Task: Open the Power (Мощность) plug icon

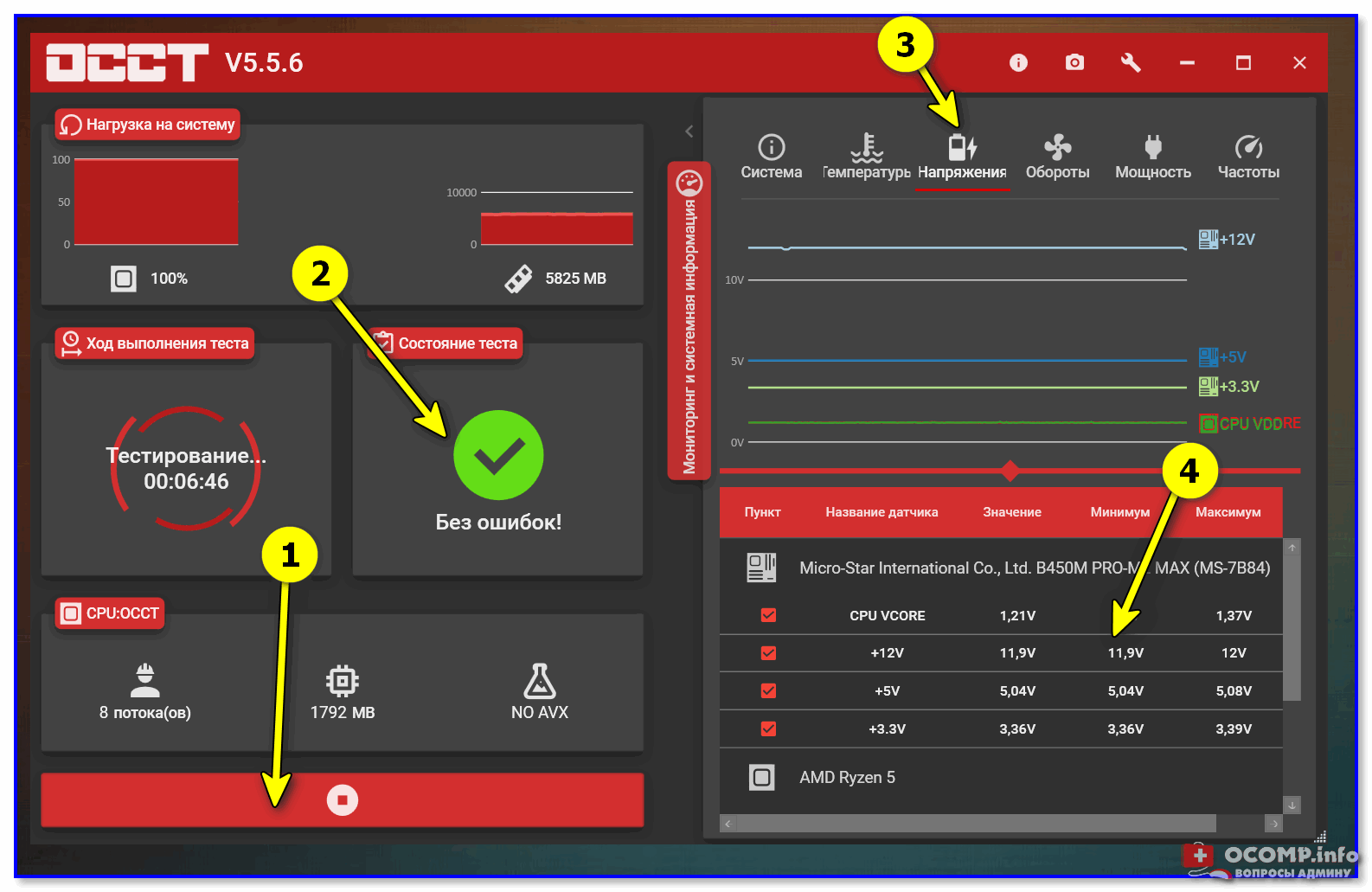Action: (1152, 148)
